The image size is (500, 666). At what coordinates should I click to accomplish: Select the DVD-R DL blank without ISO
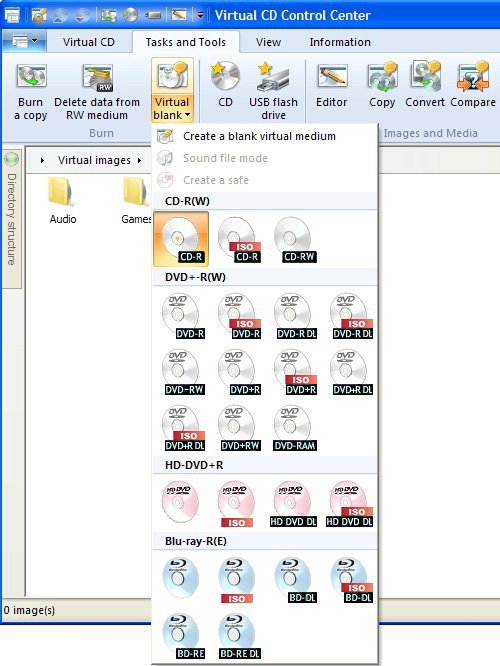click(x=296, y=316)
